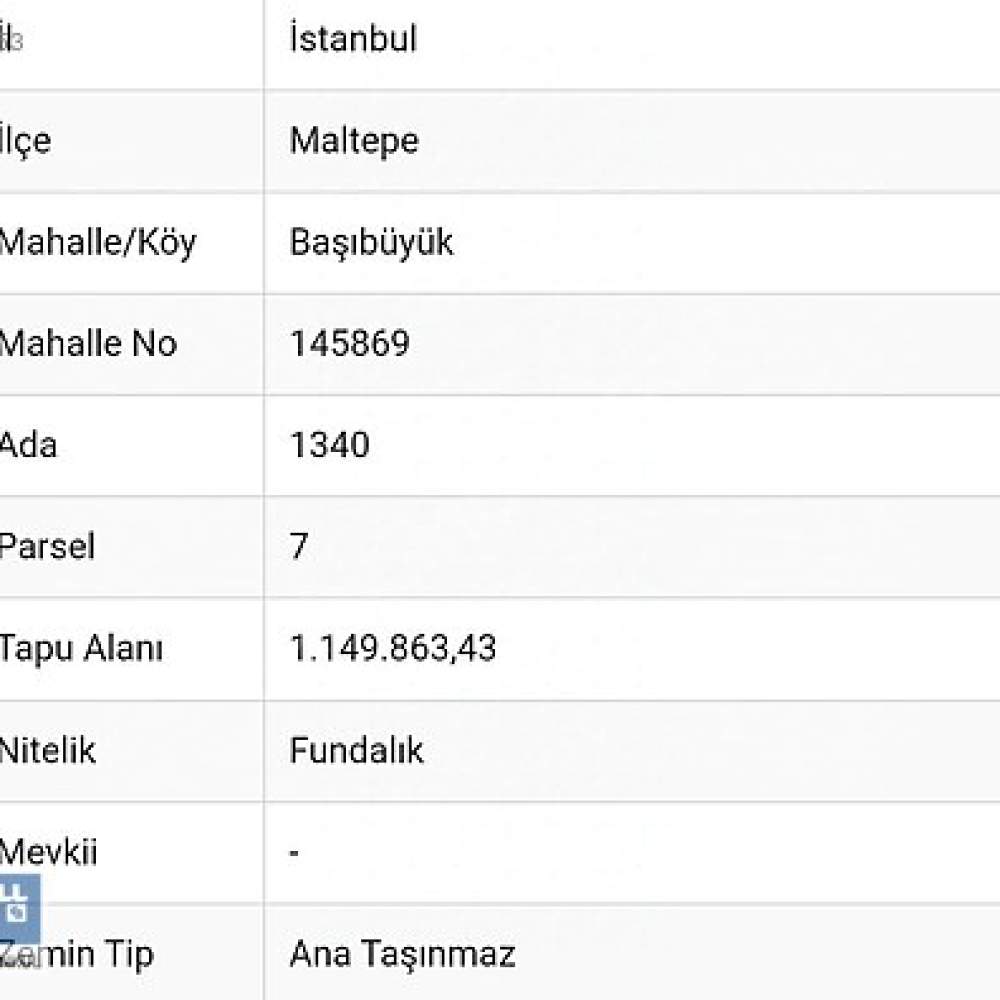Screen dimensions: 1000x1000
Task: Click the blue square icon near Mevkii
Action: click(x=20, y=908)
